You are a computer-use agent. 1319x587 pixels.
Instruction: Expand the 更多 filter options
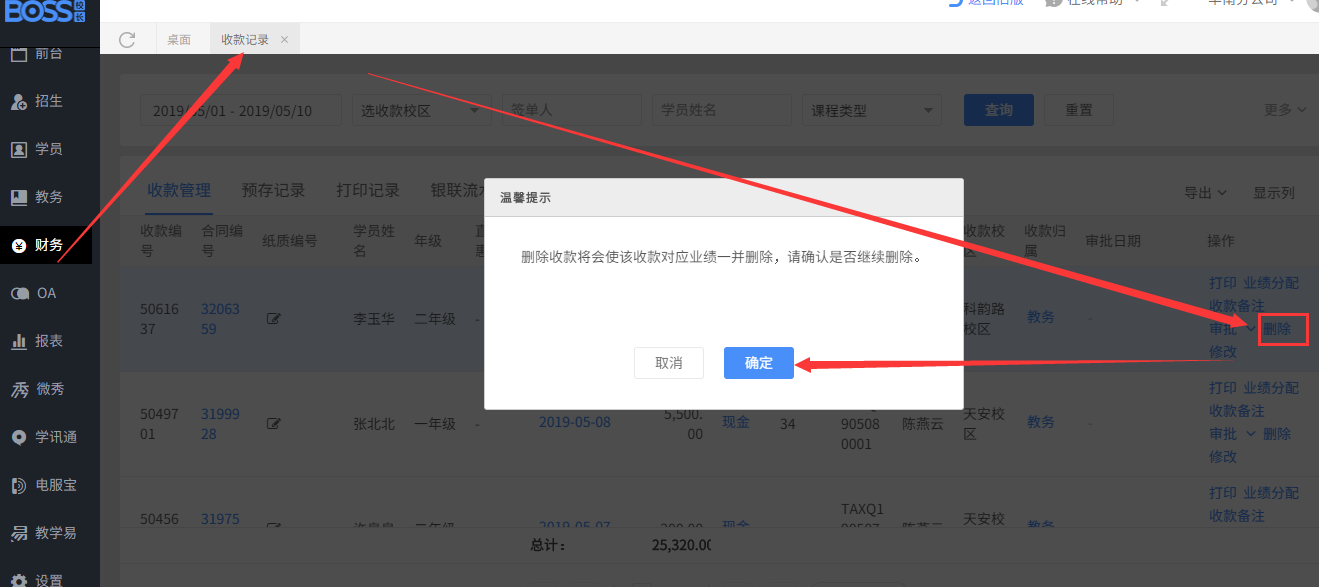1285,110
